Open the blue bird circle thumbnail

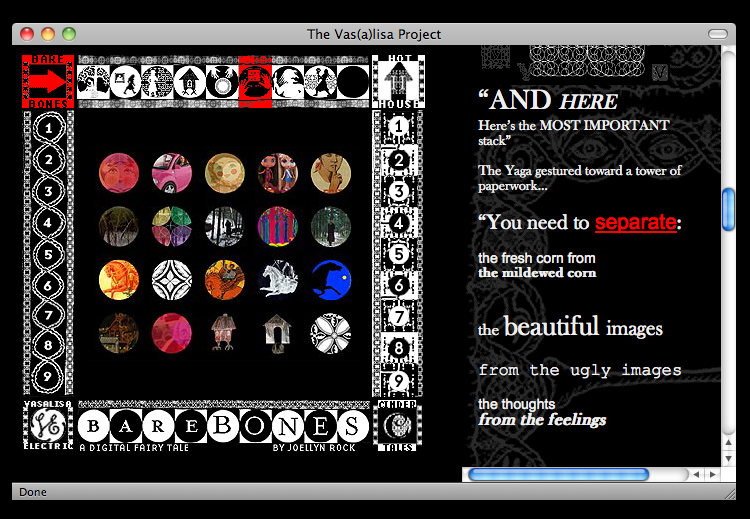pyautogui.click(x=330, y=279)
